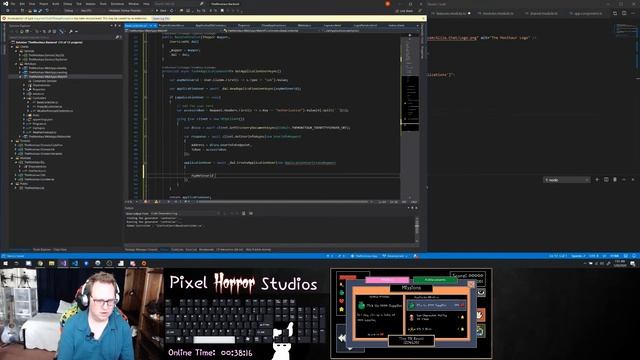Collapse the Clients solution folder
The height and width of the screenshot is (360, 640).
coord(12,47)
